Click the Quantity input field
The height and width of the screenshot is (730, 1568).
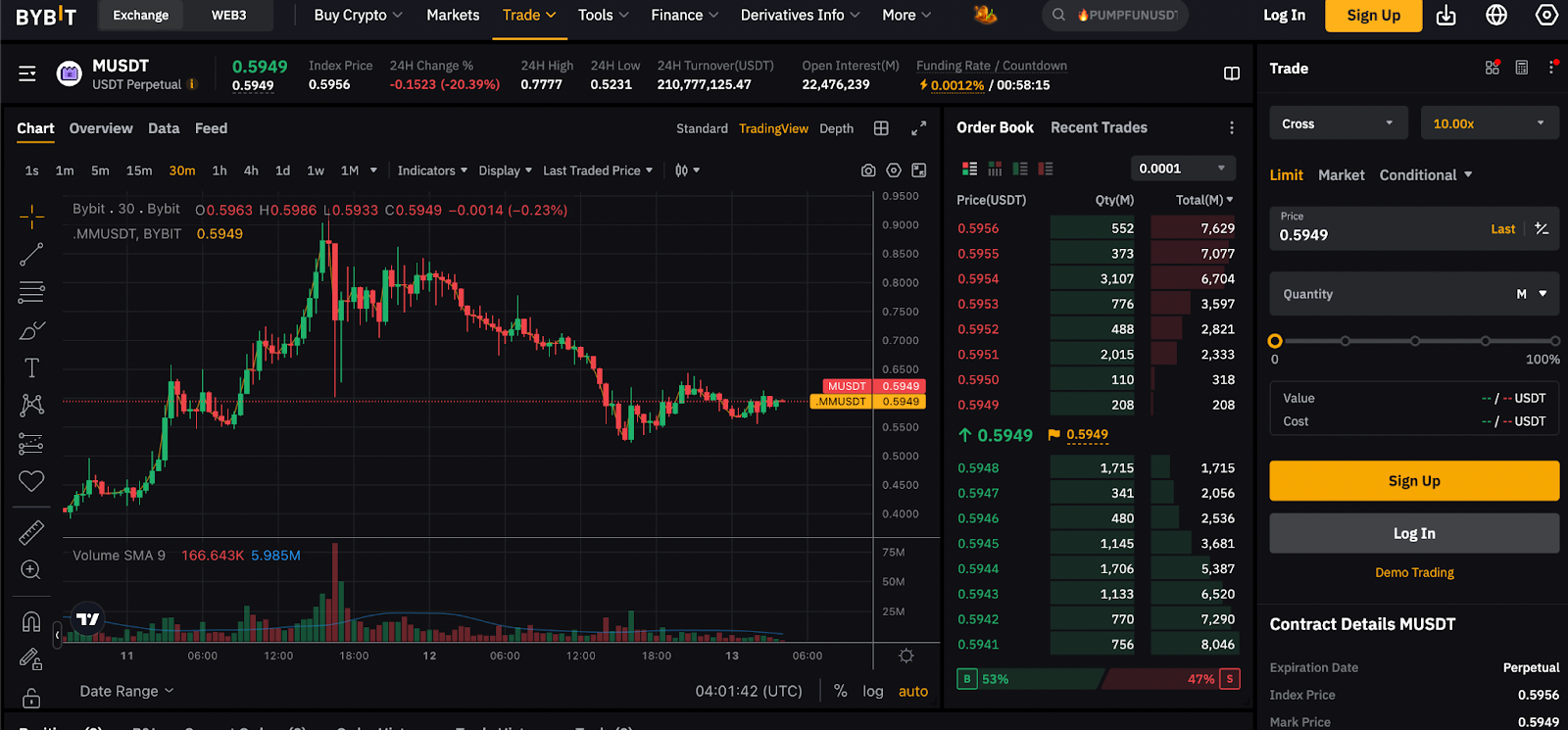(x=1414, y=294)
